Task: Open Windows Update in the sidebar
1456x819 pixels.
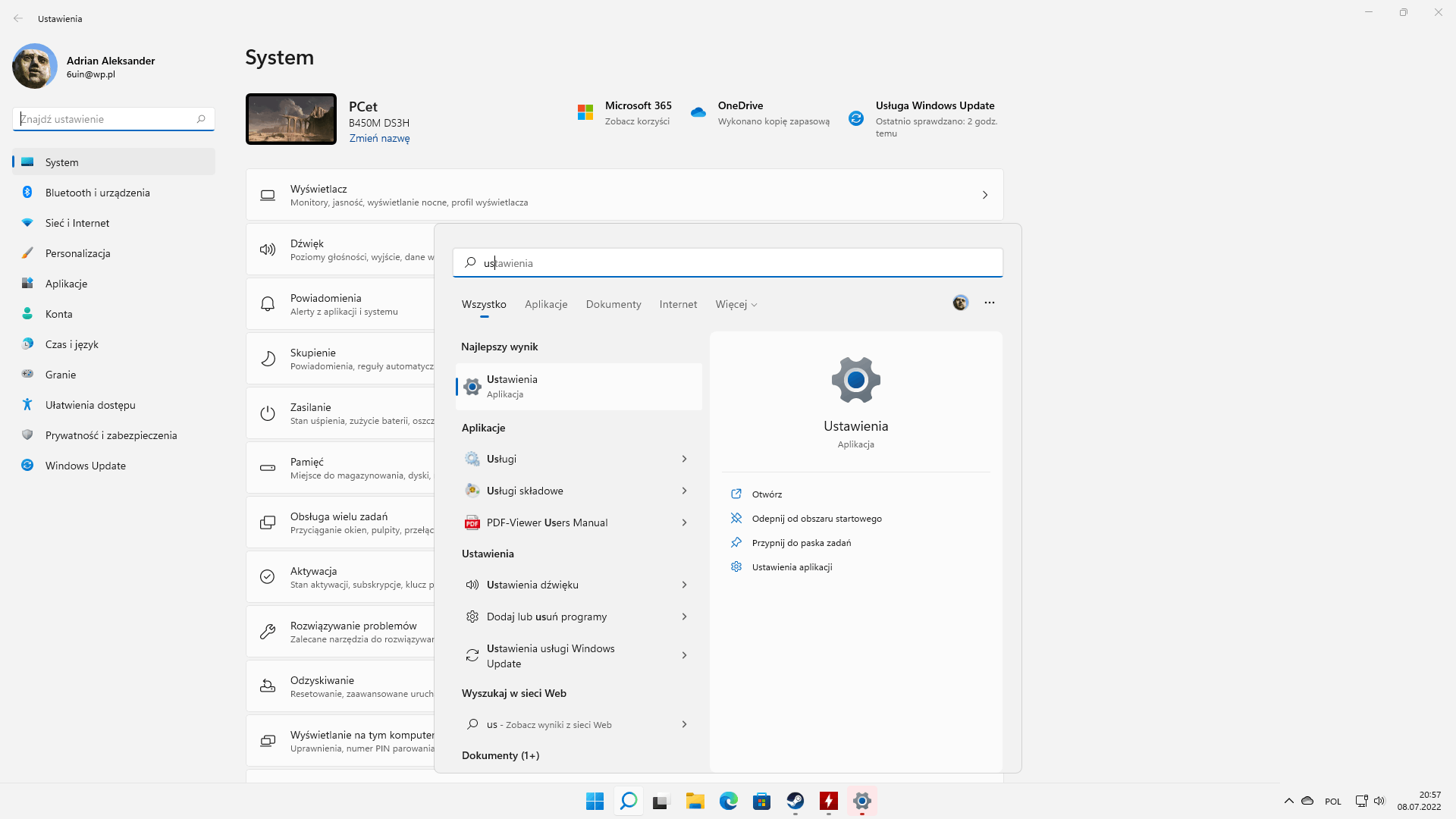Action: pyautogui.click(x=85, y=466)
